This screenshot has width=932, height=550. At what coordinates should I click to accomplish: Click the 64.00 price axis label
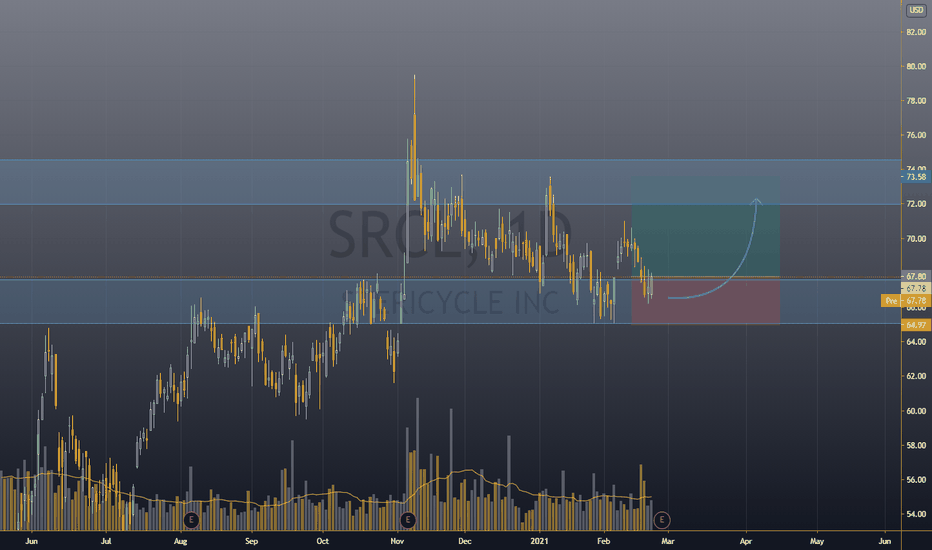pyautogui.click(x=916, y=342)
